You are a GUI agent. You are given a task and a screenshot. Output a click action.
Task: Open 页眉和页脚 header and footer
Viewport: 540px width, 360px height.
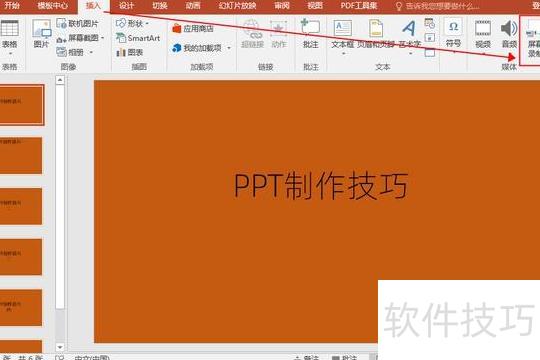pos(375,33)
